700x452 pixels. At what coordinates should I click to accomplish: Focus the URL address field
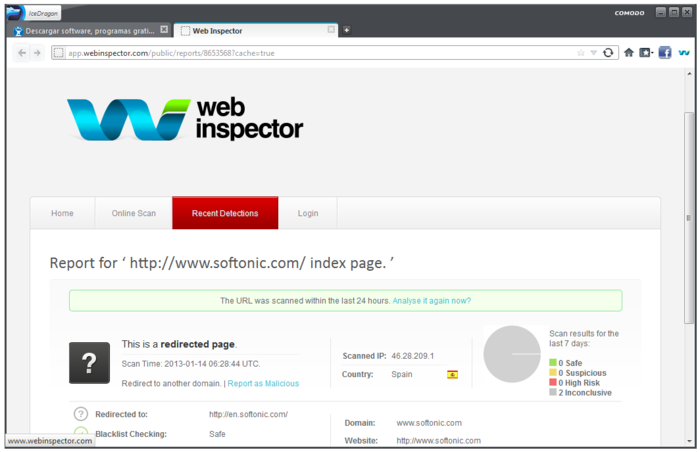point(312,53)
